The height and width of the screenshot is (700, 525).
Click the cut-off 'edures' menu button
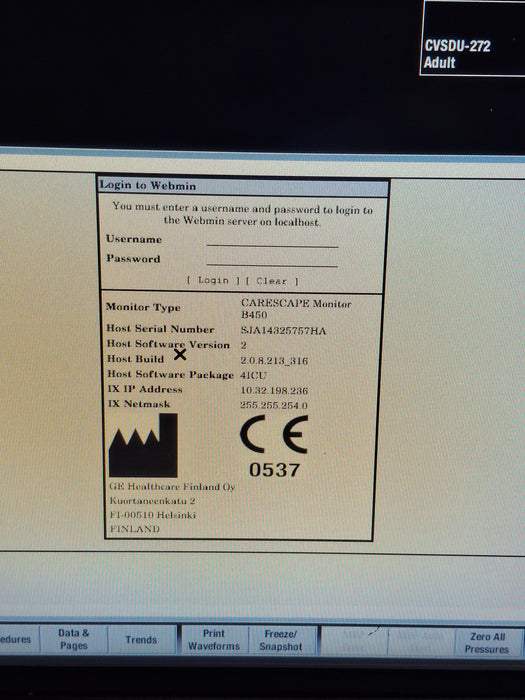tap(18, 639)
